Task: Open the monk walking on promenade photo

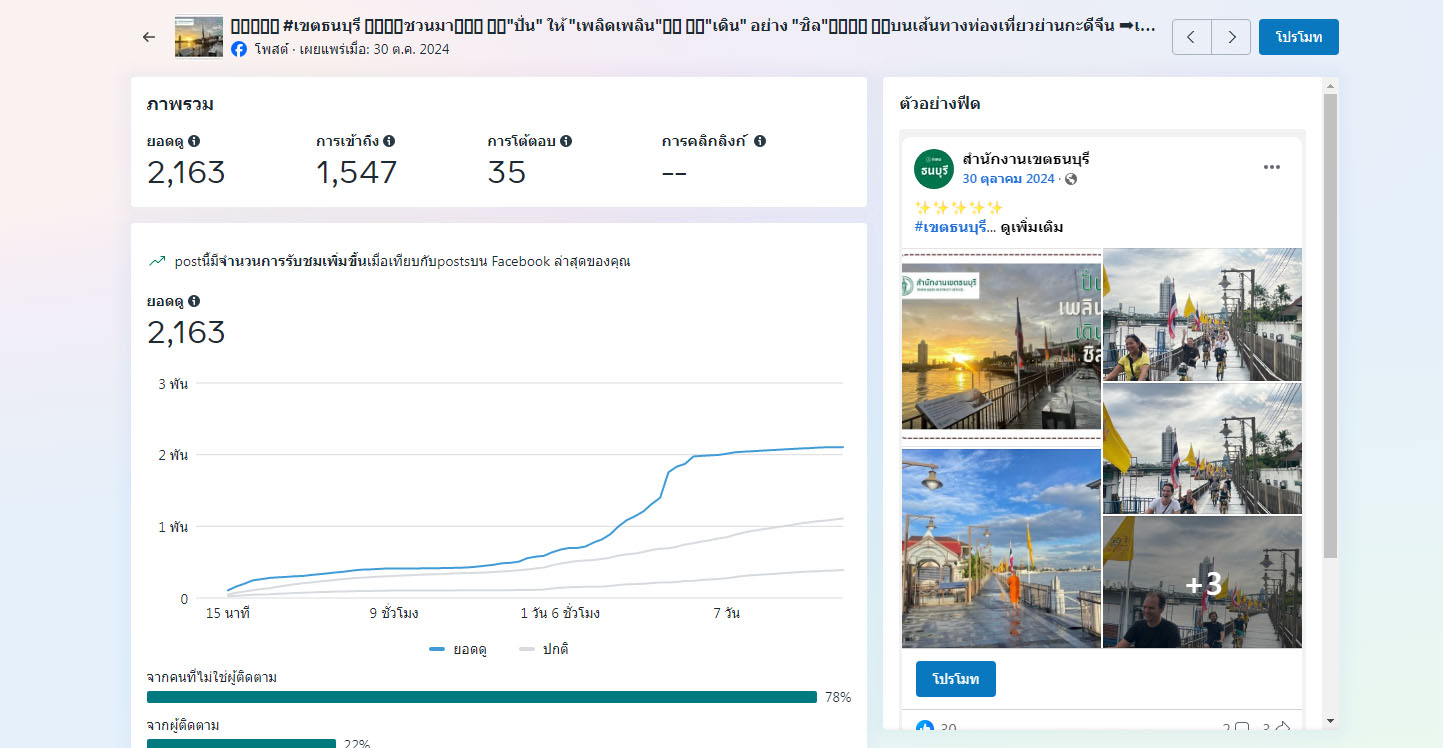Action: (x=1001, y=548)
